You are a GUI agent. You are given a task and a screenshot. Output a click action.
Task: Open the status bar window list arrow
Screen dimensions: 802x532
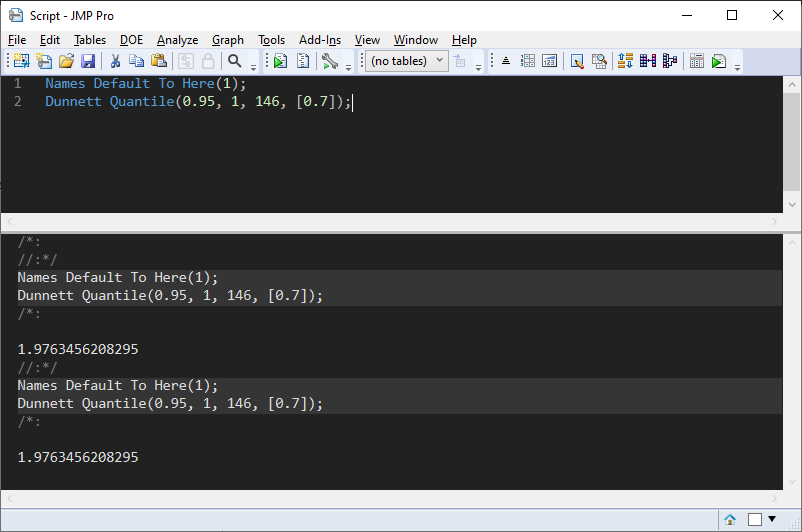(x=772, y=519)
